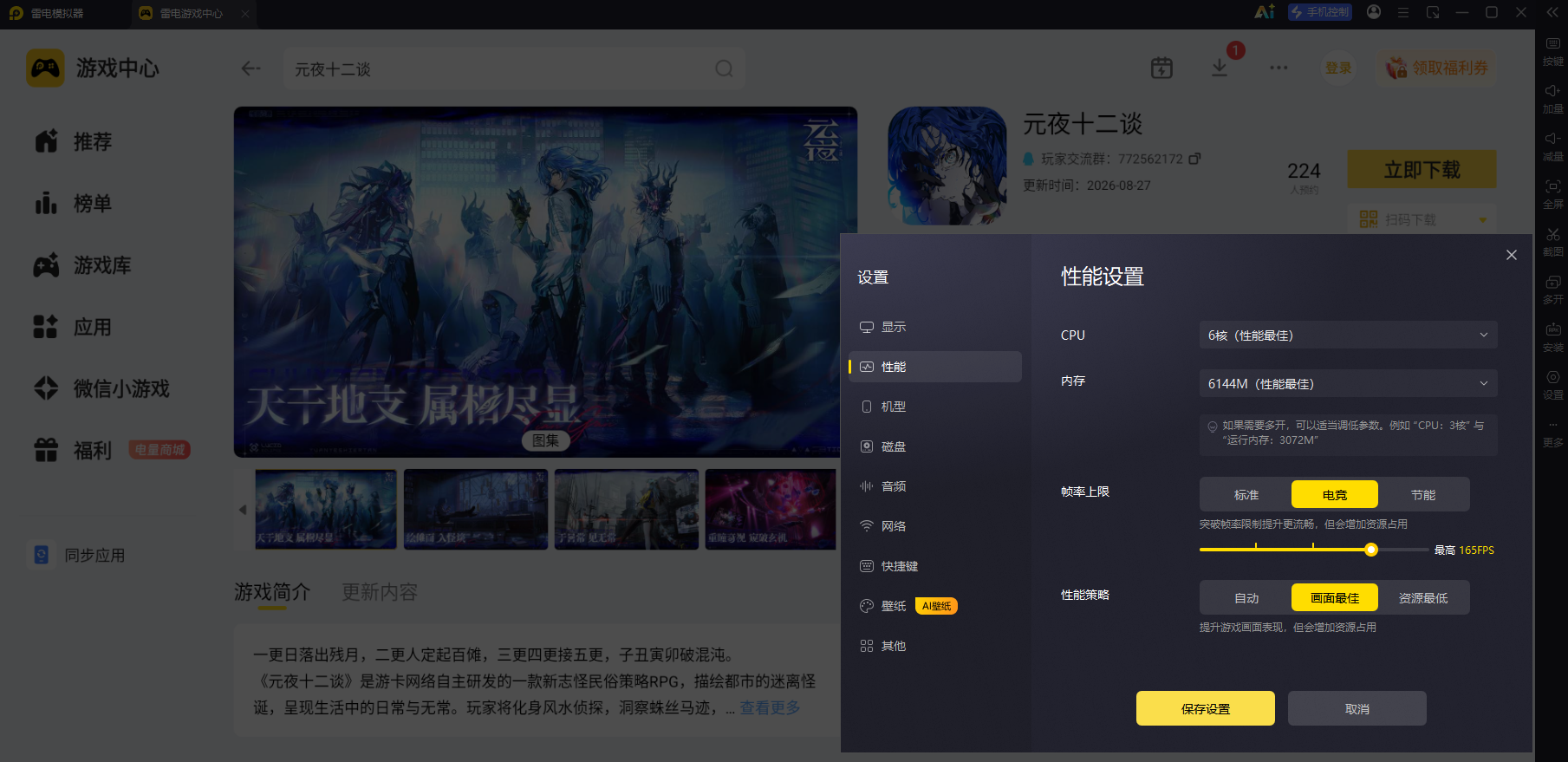Click the fullscreen (全屏) icon

tap(1552, 187)
